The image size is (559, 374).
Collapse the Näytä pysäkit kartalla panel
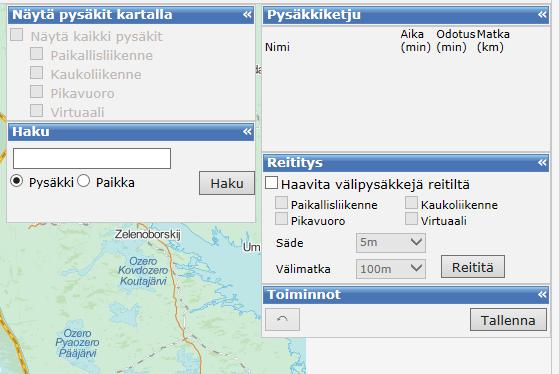(x=247, y=15)
